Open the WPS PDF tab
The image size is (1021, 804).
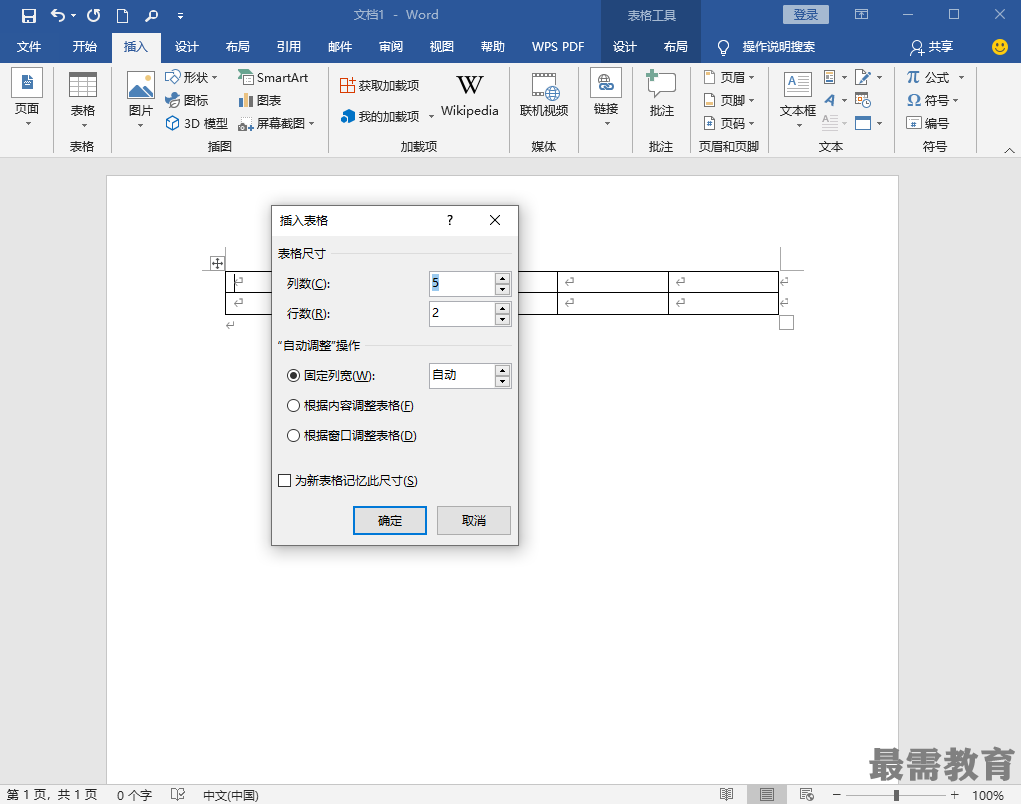point(558,47)
